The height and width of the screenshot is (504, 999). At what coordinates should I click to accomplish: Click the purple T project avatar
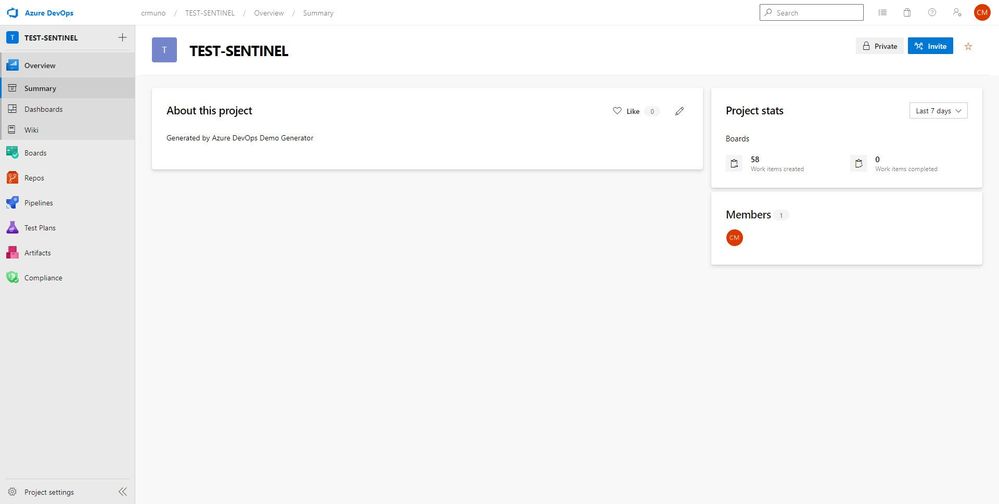tap(164, 50)
